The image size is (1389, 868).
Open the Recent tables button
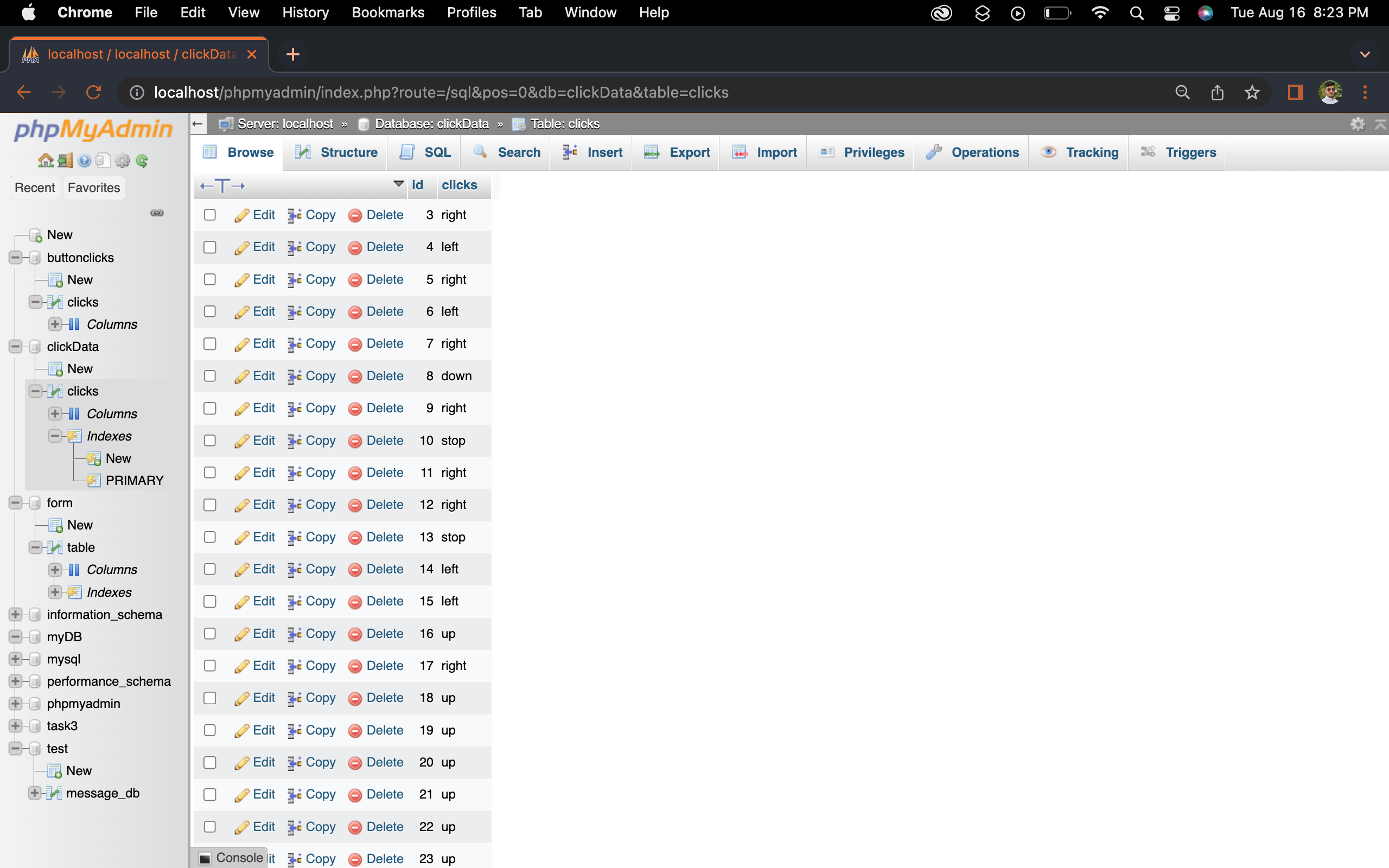coord(35,188)
